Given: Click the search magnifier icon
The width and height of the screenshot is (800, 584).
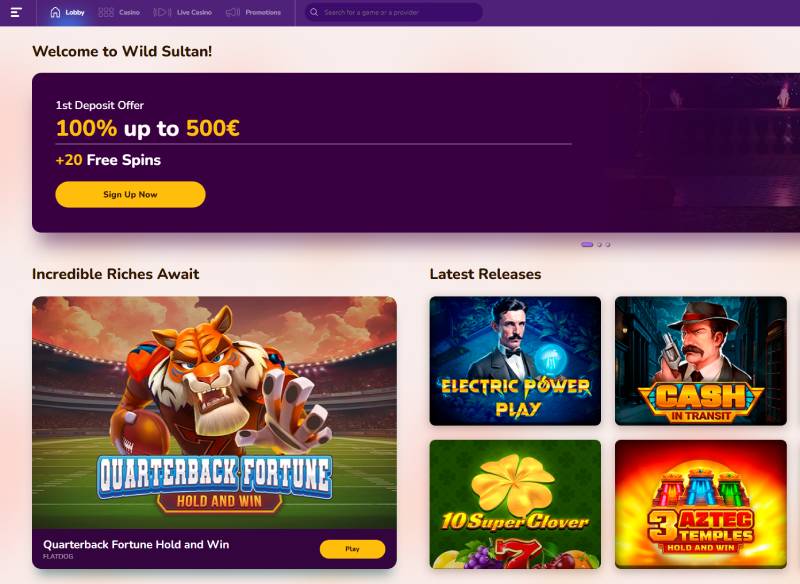Looking at the screenshot, I should click(314, 13).
